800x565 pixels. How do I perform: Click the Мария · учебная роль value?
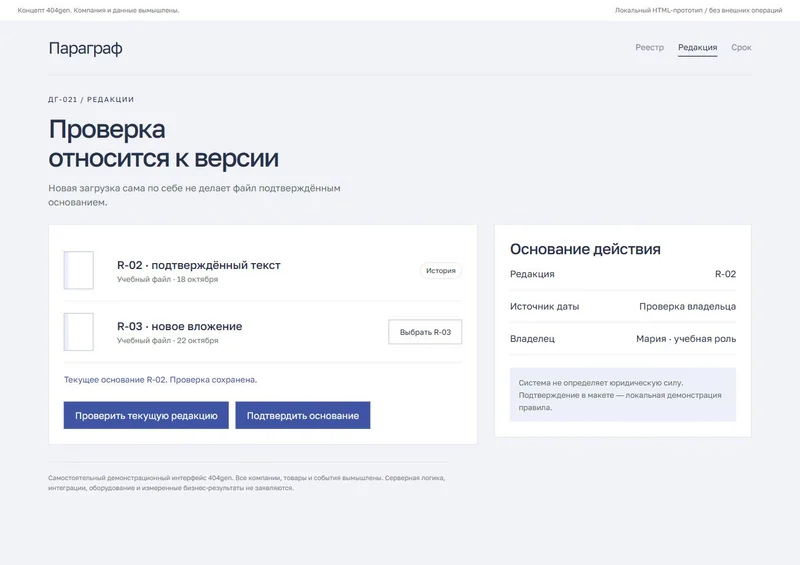(686, 339)
